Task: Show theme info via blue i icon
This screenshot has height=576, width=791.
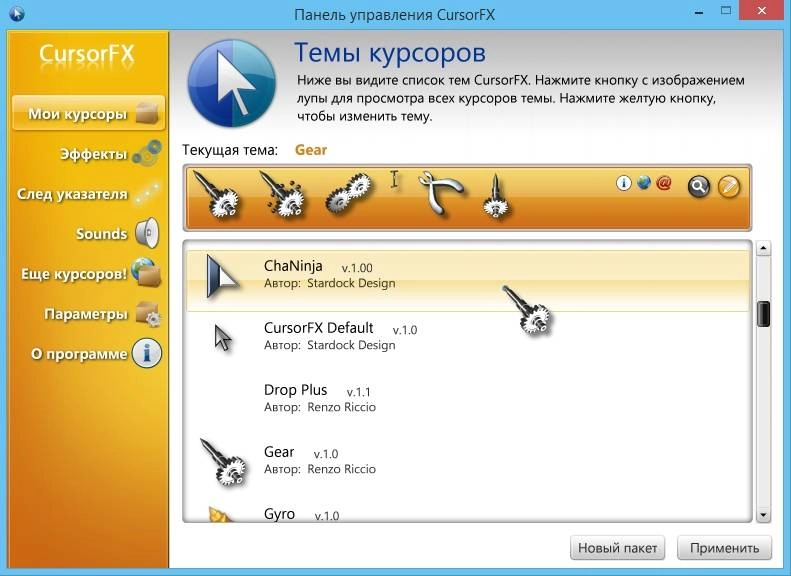Action: [624, 183]
